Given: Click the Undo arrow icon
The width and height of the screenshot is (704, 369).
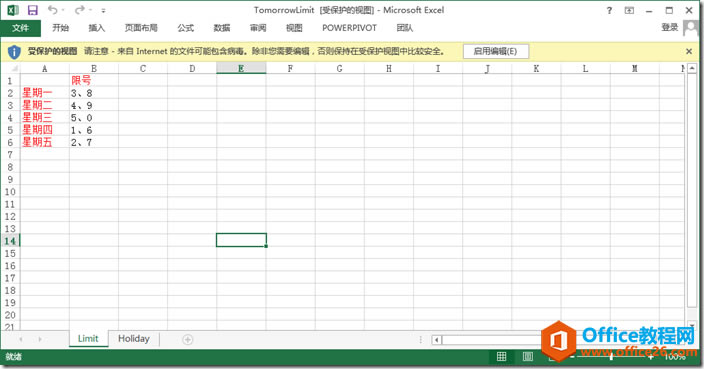Looking at the screenshot, I should tap(53, 10).
